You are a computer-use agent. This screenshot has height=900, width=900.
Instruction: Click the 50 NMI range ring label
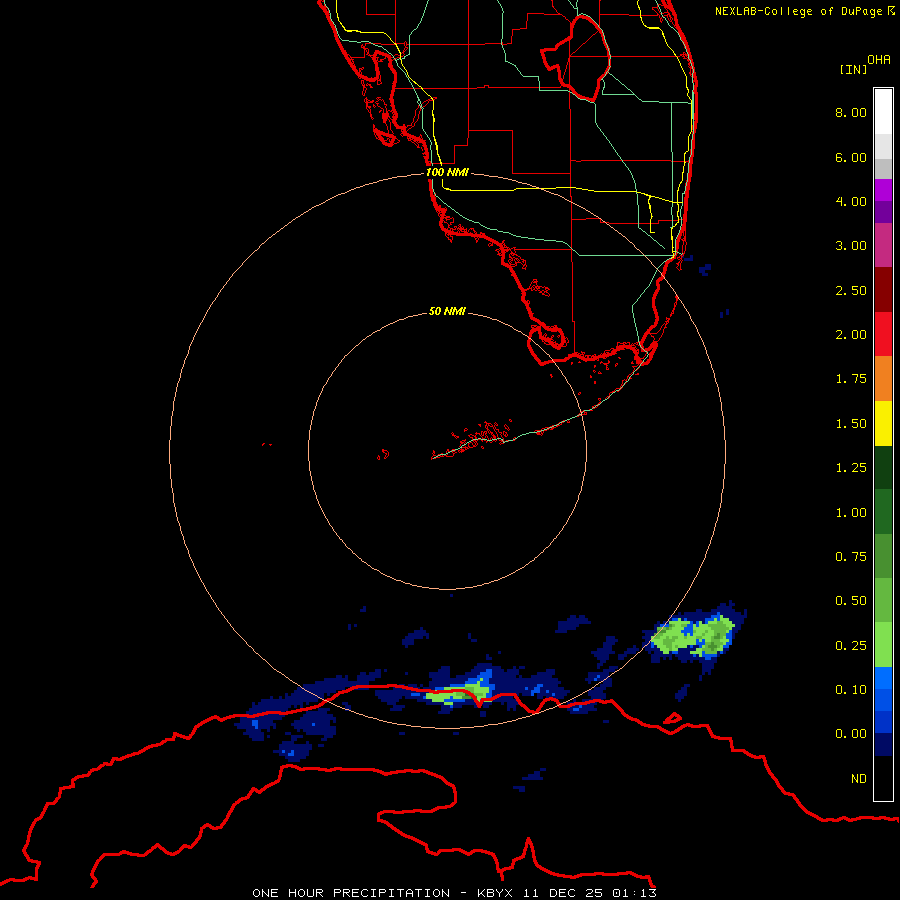(x=447, y=311)
